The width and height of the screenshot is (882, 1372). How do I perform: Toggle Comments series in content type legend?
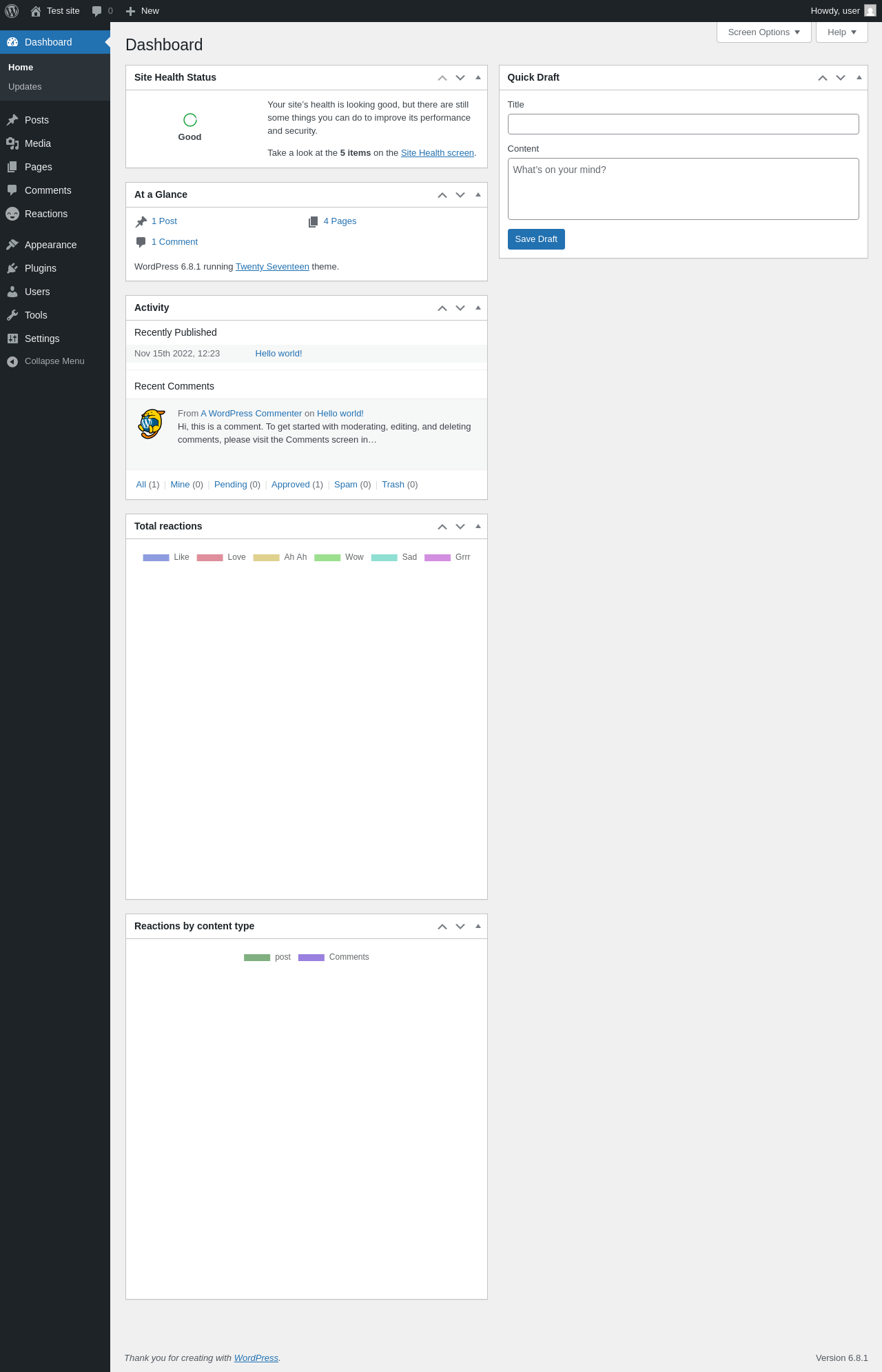[334, 957]
